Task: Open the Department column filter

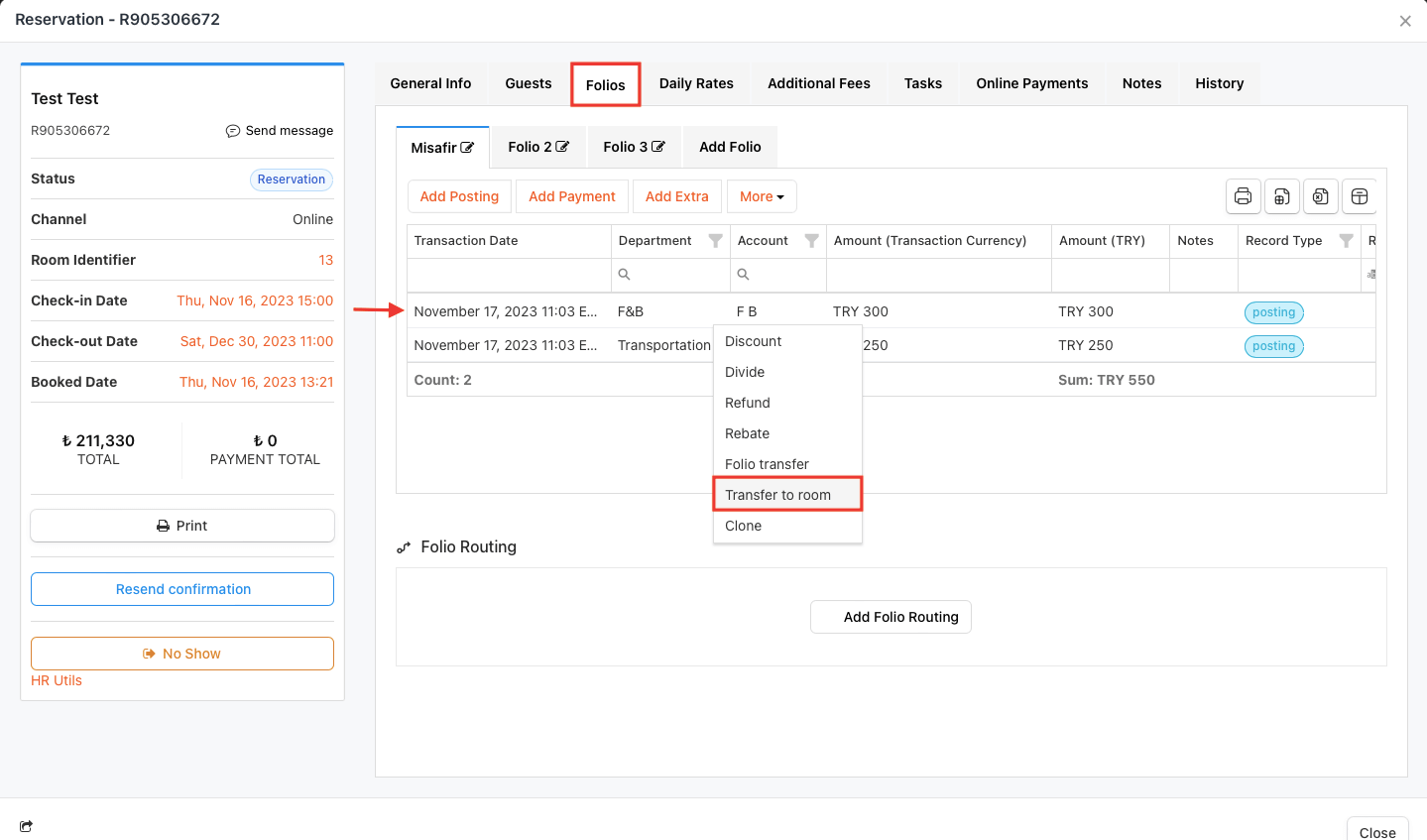Action: pos(715,241)
